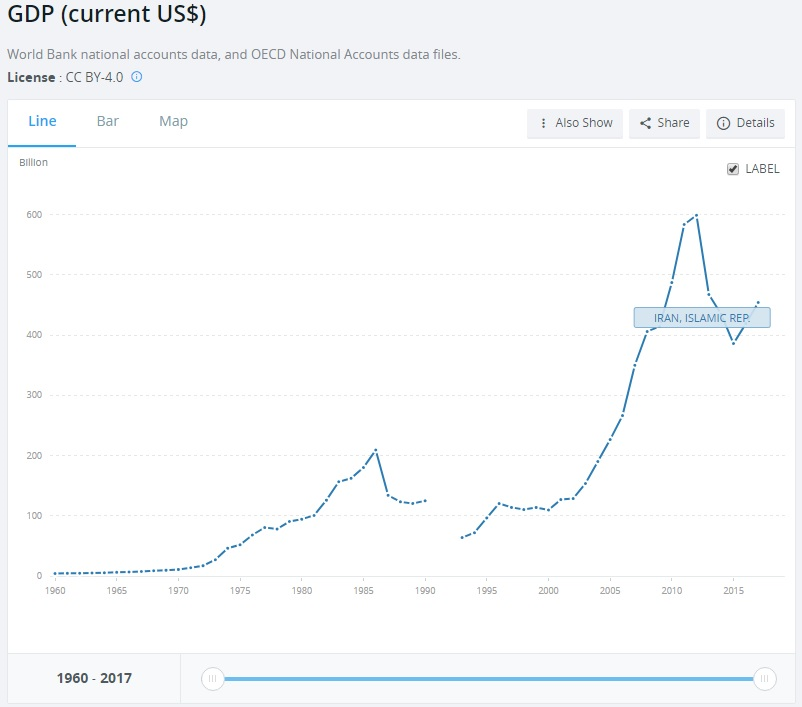Uncheck the LABEL checkbox
The height and width of the screenshot is (707, 802).
point(733,169)
